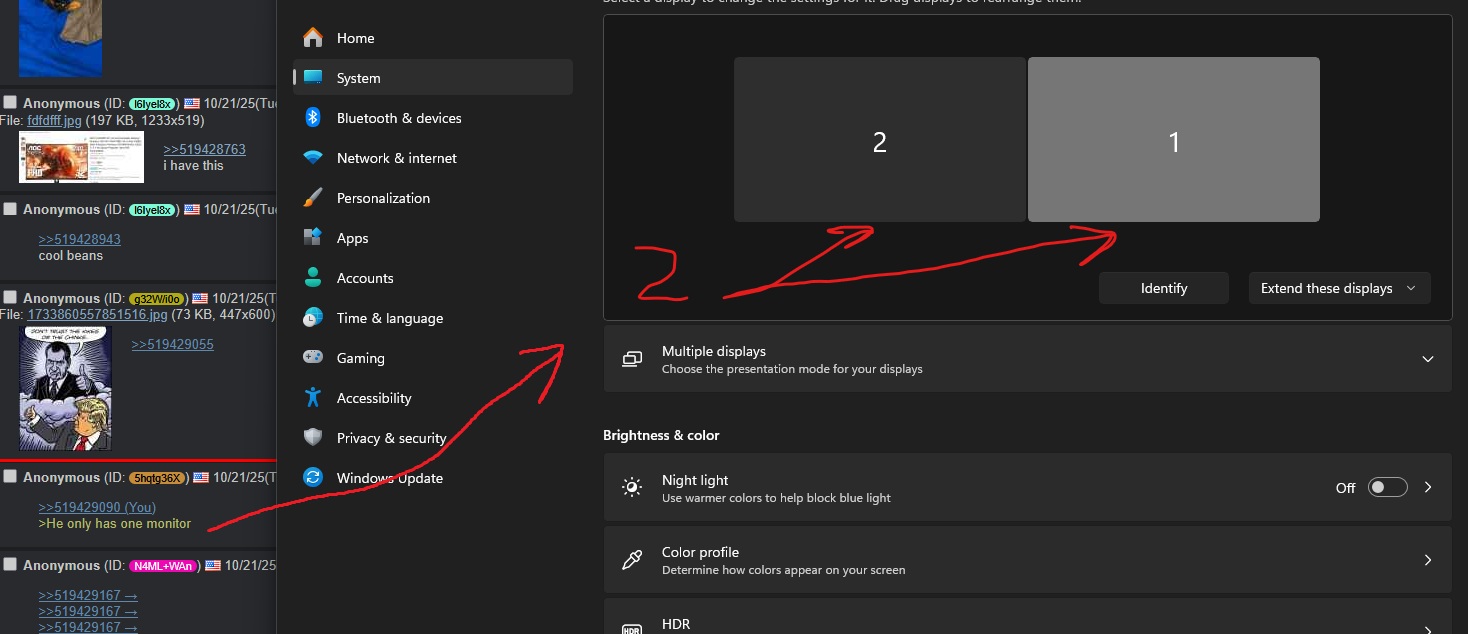
Task: Follow quote link >>519428763
Action: tap(204, 149)
